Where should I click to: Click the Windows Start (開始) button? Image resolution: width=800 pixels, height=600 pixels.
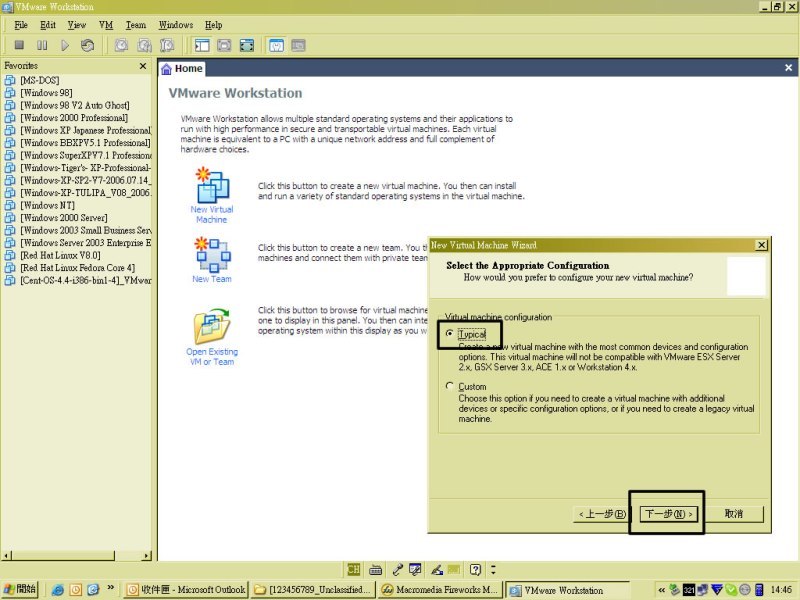pos(20,589)
